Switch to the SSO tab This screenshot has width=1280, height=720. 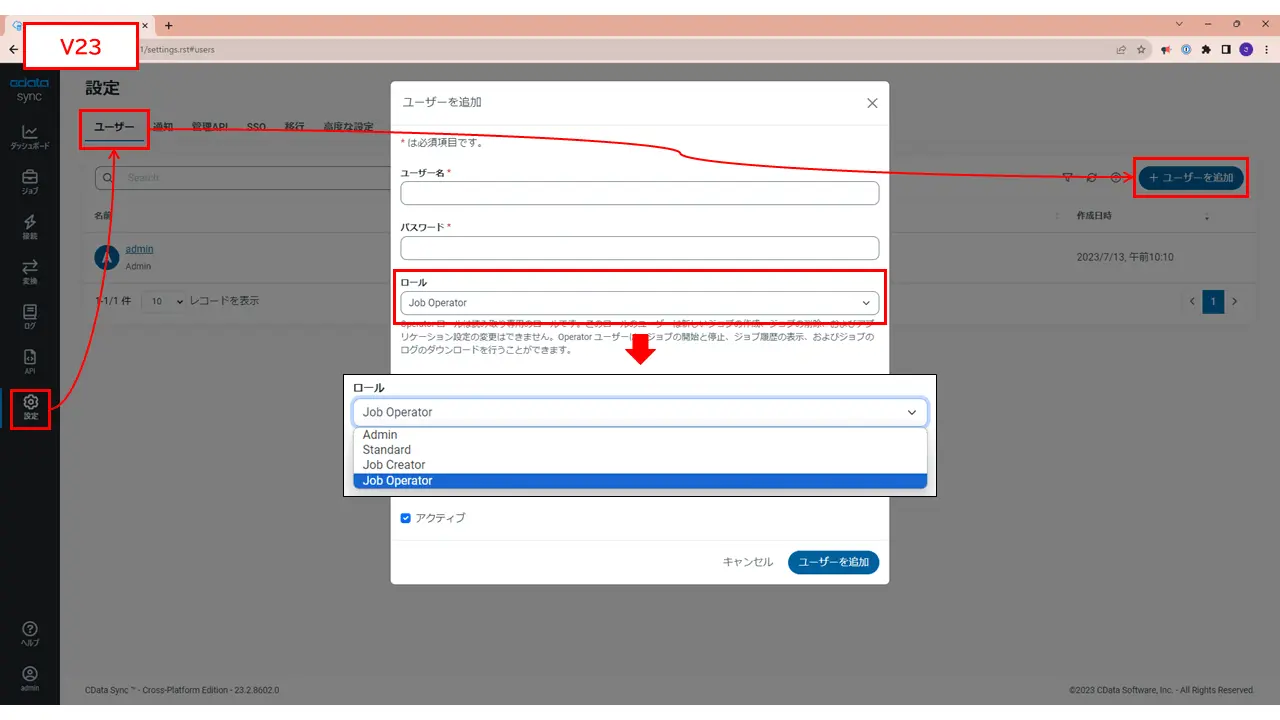coord(256,127)
